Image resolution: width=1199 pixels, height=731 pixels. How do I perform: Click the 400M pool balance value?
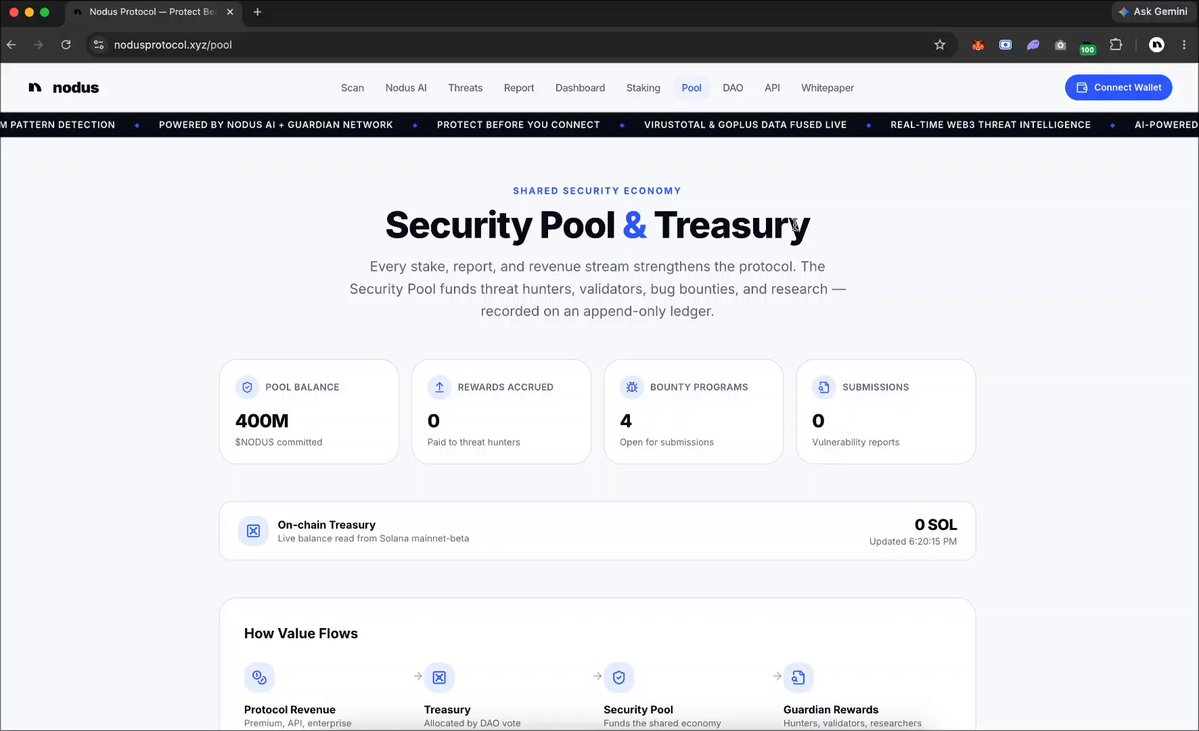point(262,421)
